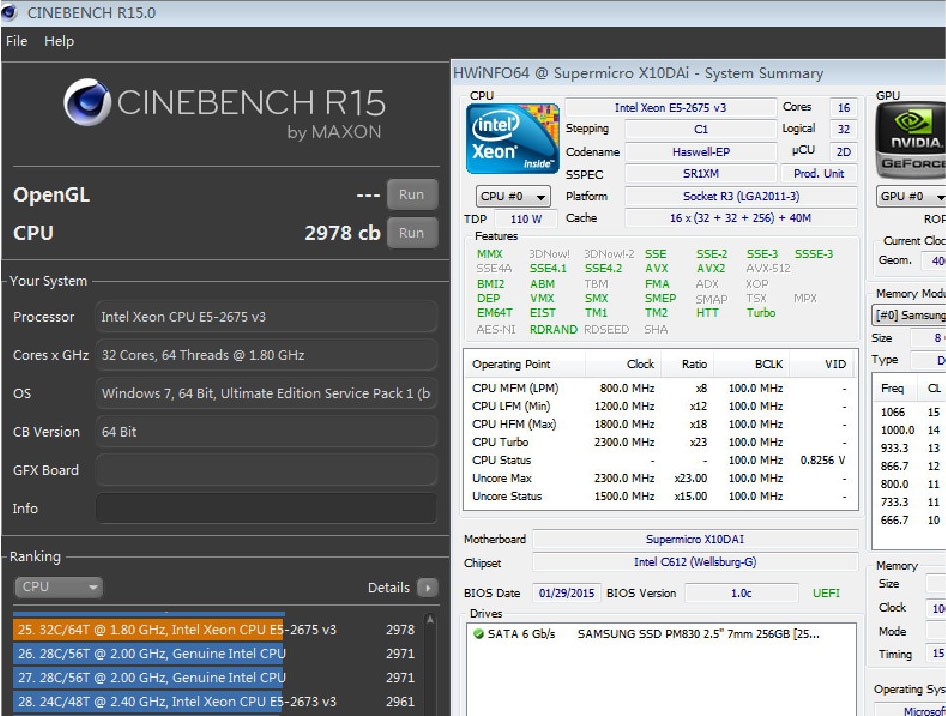Open the File menu
946x716 pixels.
(16, 41)
